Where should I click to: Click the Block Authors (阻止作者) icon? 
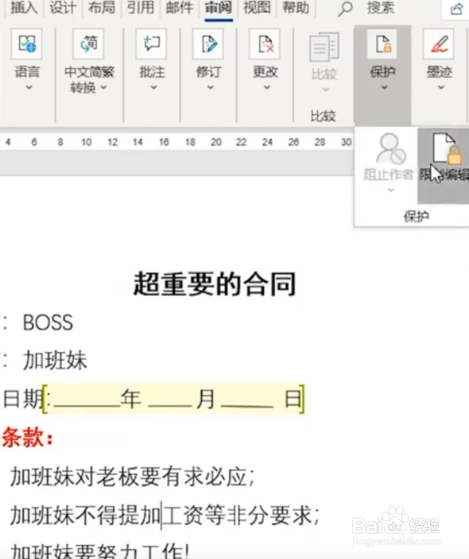(x=390, y=149)
